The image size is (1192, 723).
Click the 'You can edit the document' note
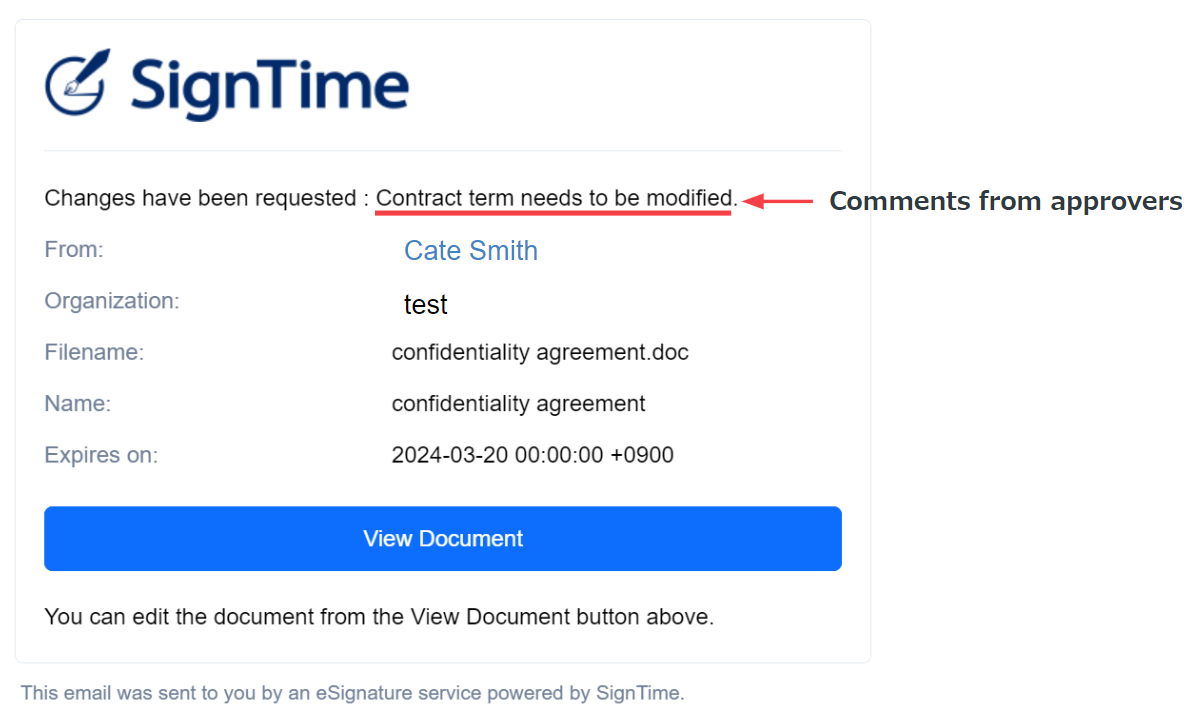379,617
